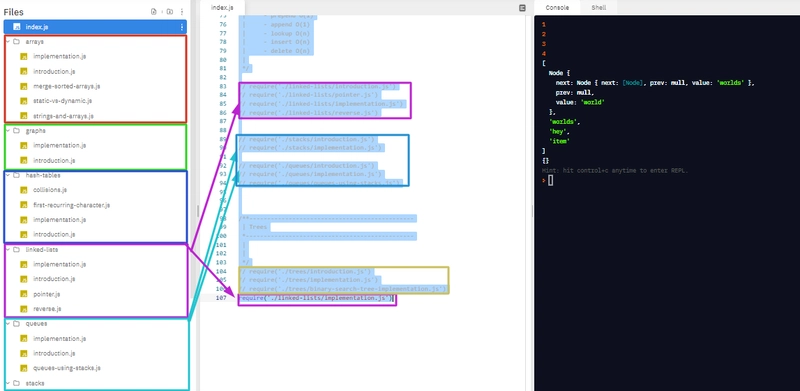Click the console input prompt cursor
The image size is (800, 391).
(551, 180)
